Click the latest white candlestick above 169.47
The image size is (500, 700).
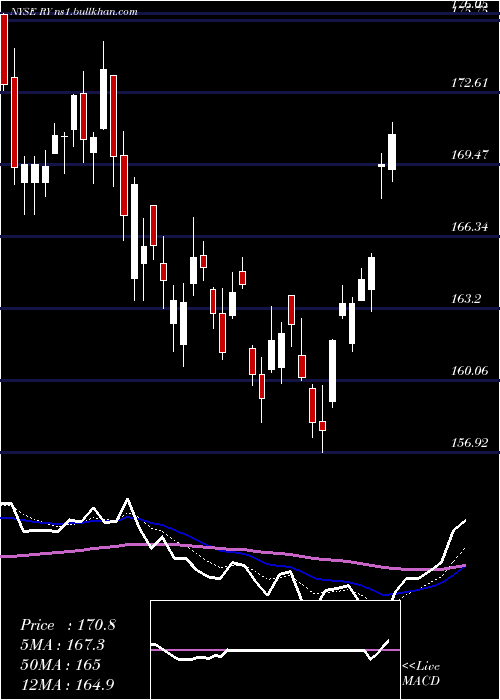point(392,152)
